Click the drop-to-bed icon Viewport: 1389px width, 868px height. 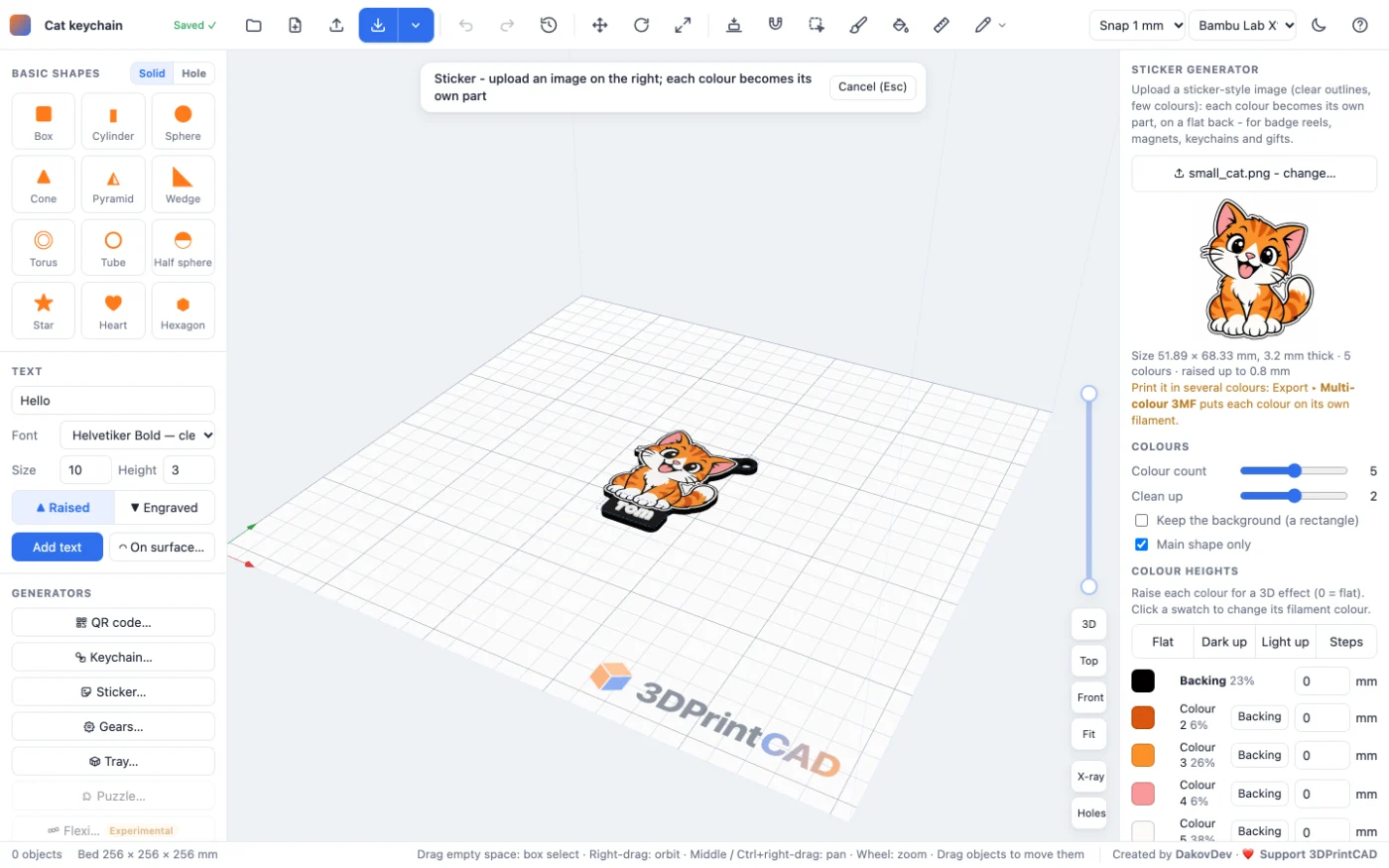click(734, 25)
